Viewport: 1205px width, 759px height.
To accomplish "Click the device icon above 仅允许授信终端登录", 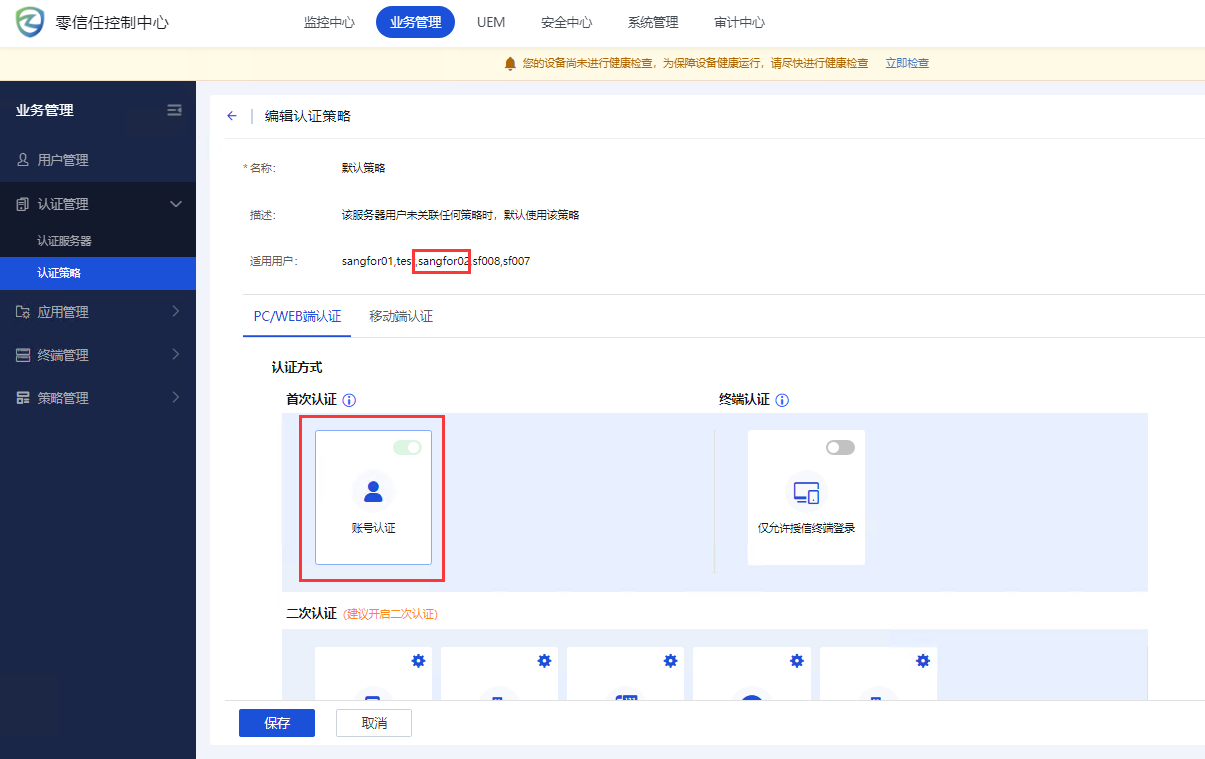I will 806,491.
